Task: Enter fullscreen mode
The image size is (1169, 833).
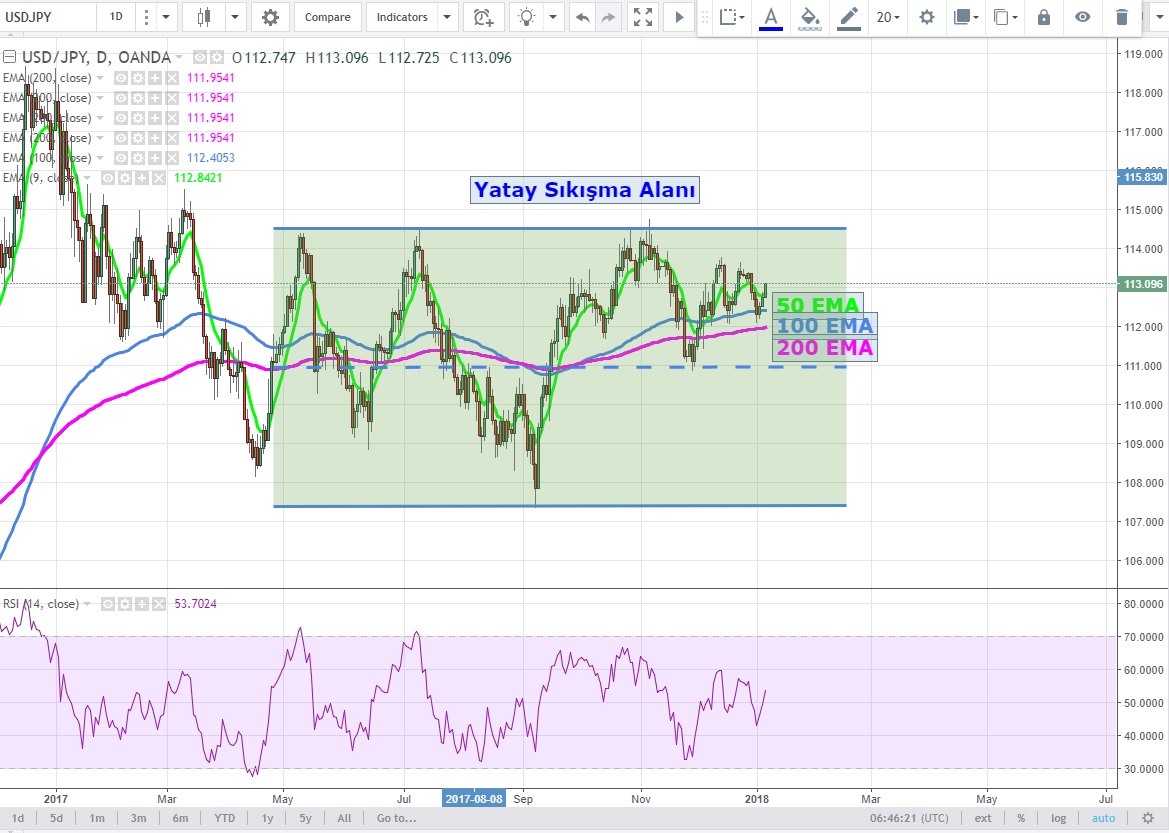Action: click(x=644, y=17)
